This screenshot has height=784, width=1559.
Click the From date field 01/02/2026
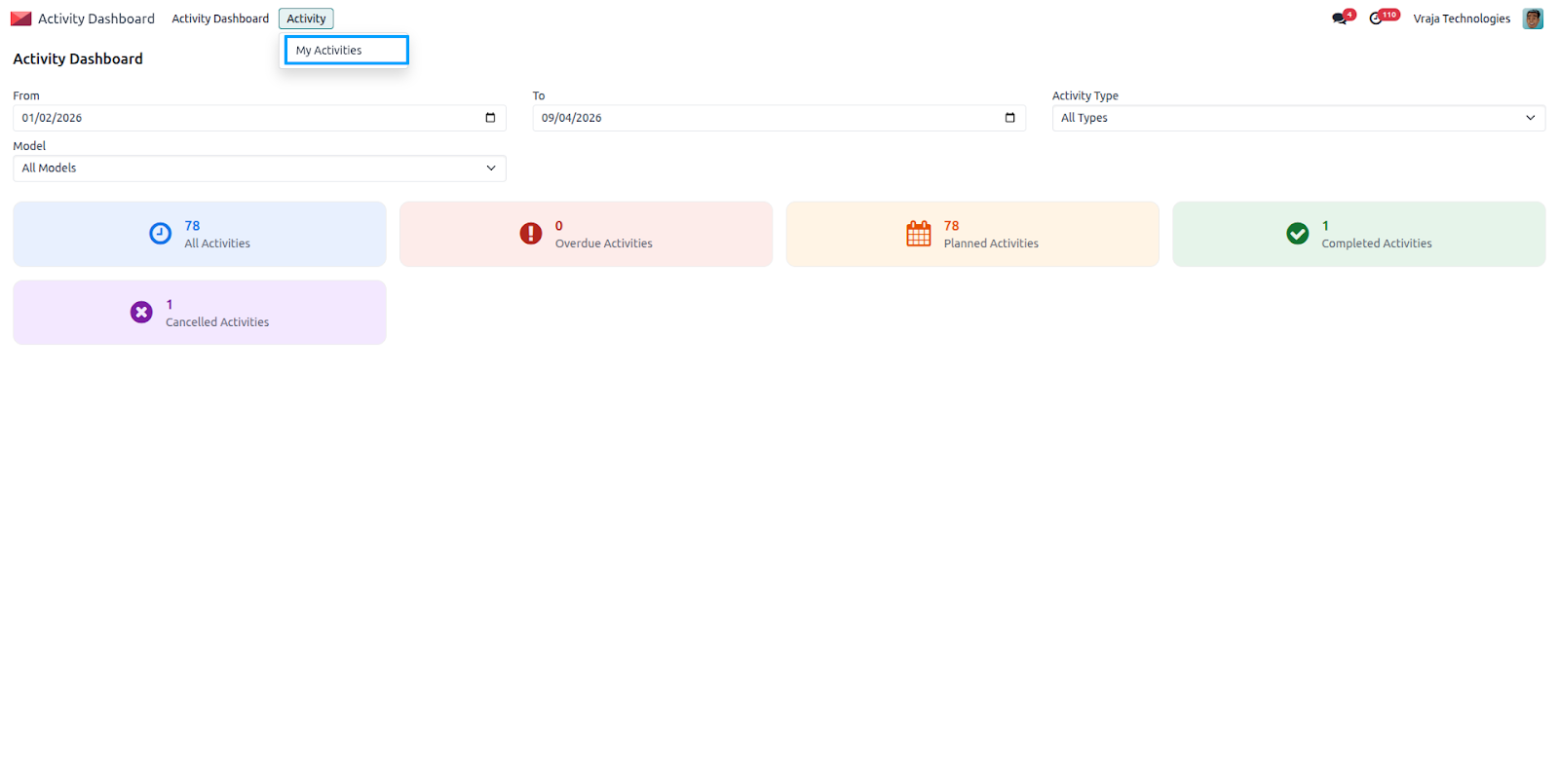[x=259, y=118]
